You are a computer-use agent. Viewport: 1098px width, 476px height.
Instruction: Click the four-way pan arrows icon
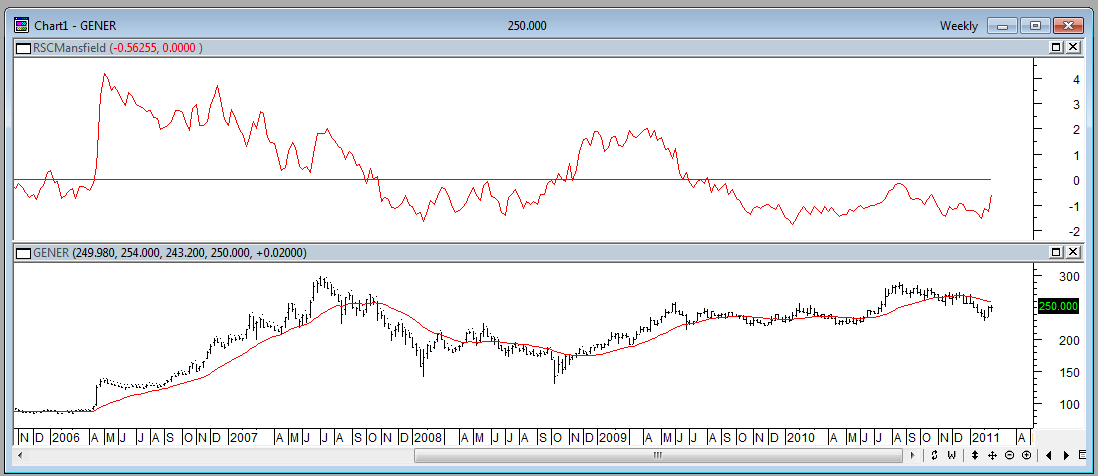point(992,456)
